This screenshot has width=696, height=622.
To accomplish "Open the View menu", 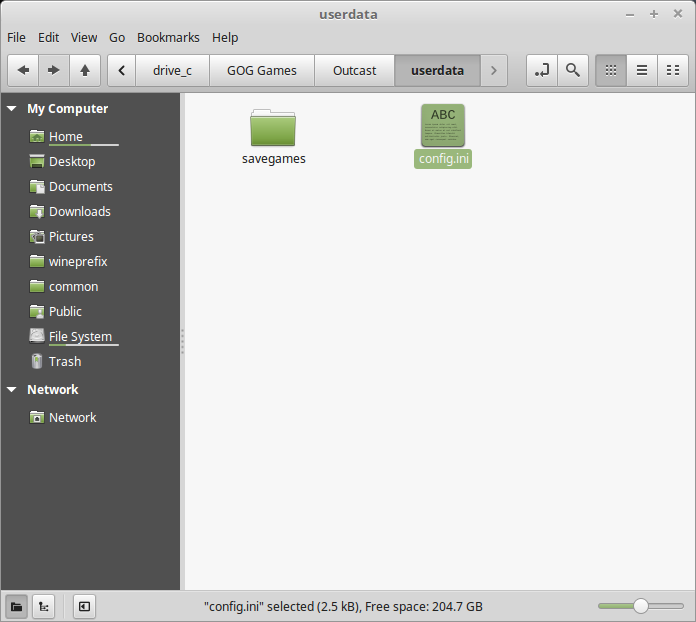I will click(x=84, y=38).
